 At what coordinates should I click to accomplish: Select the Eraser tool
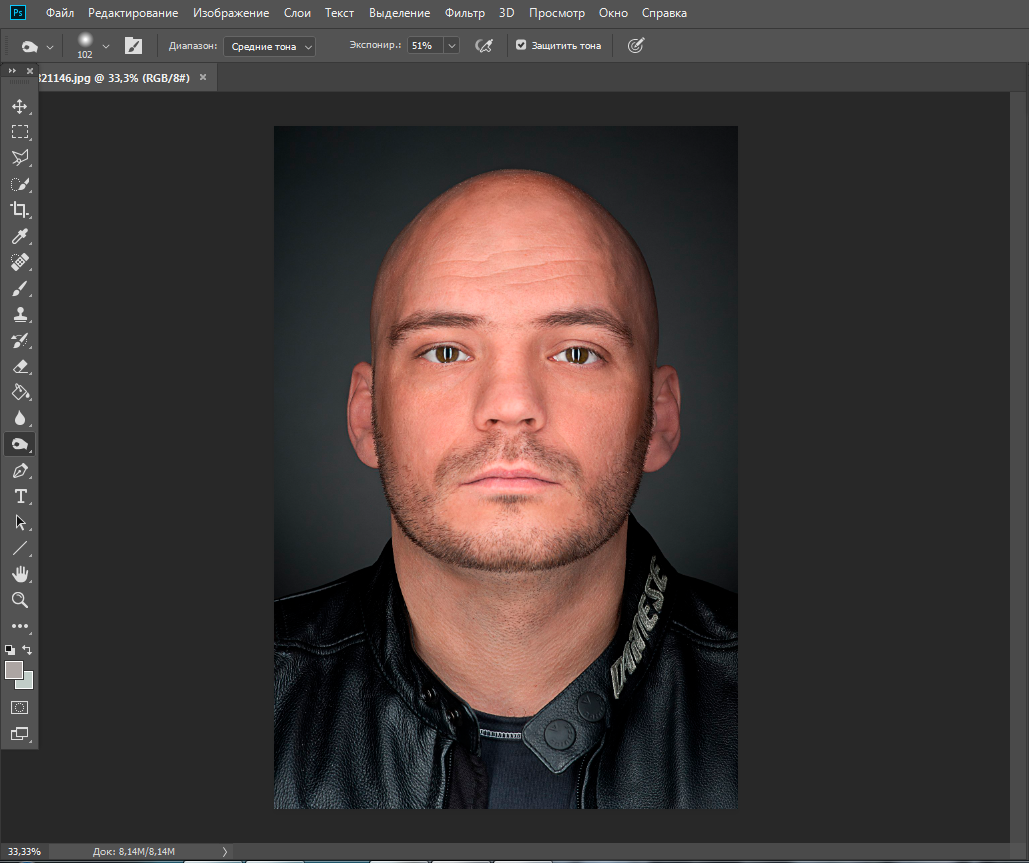20,366
